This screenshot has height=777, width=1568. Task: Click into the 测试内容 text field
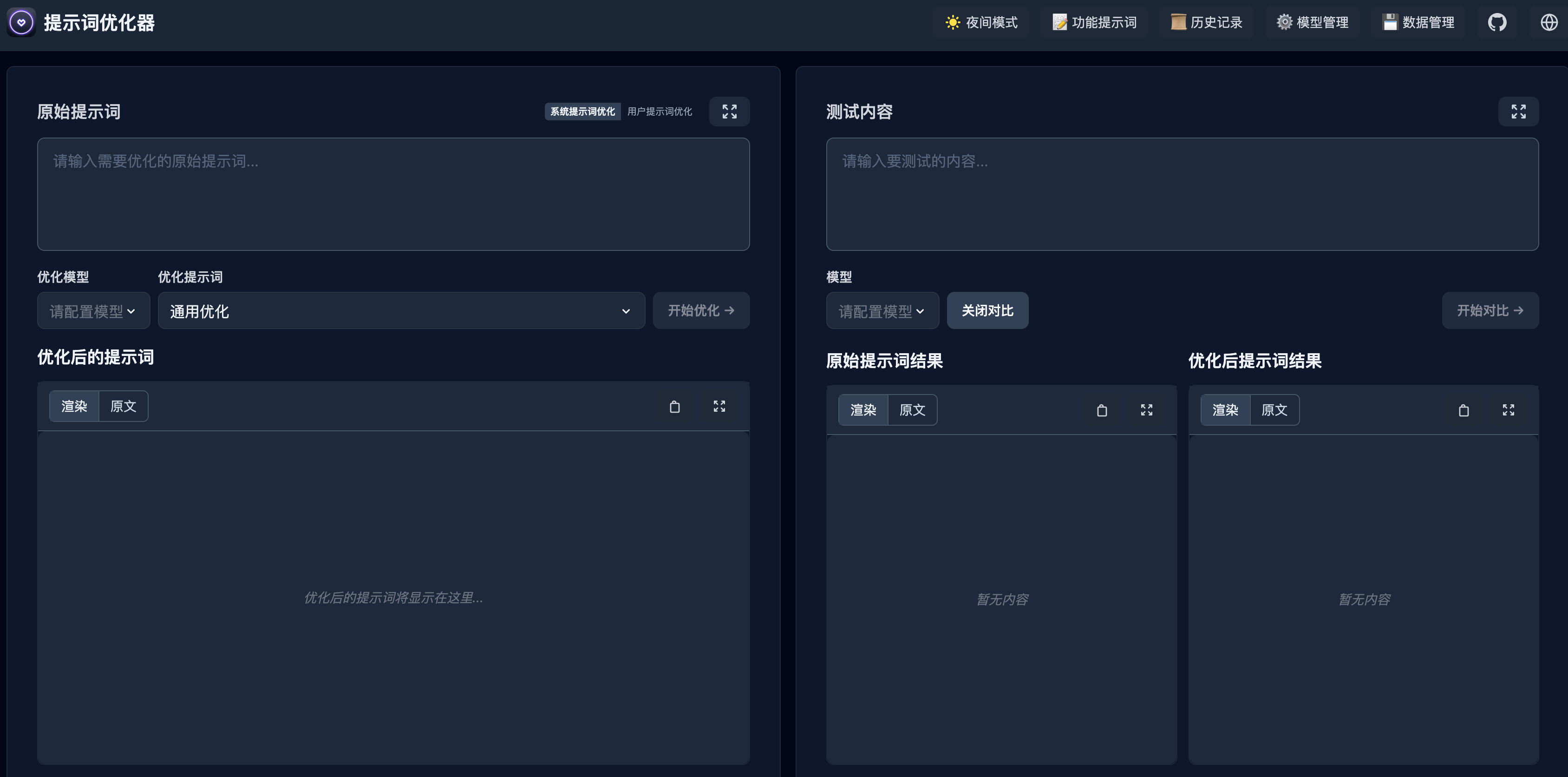pyautogui.click(x=1182, y=194)
